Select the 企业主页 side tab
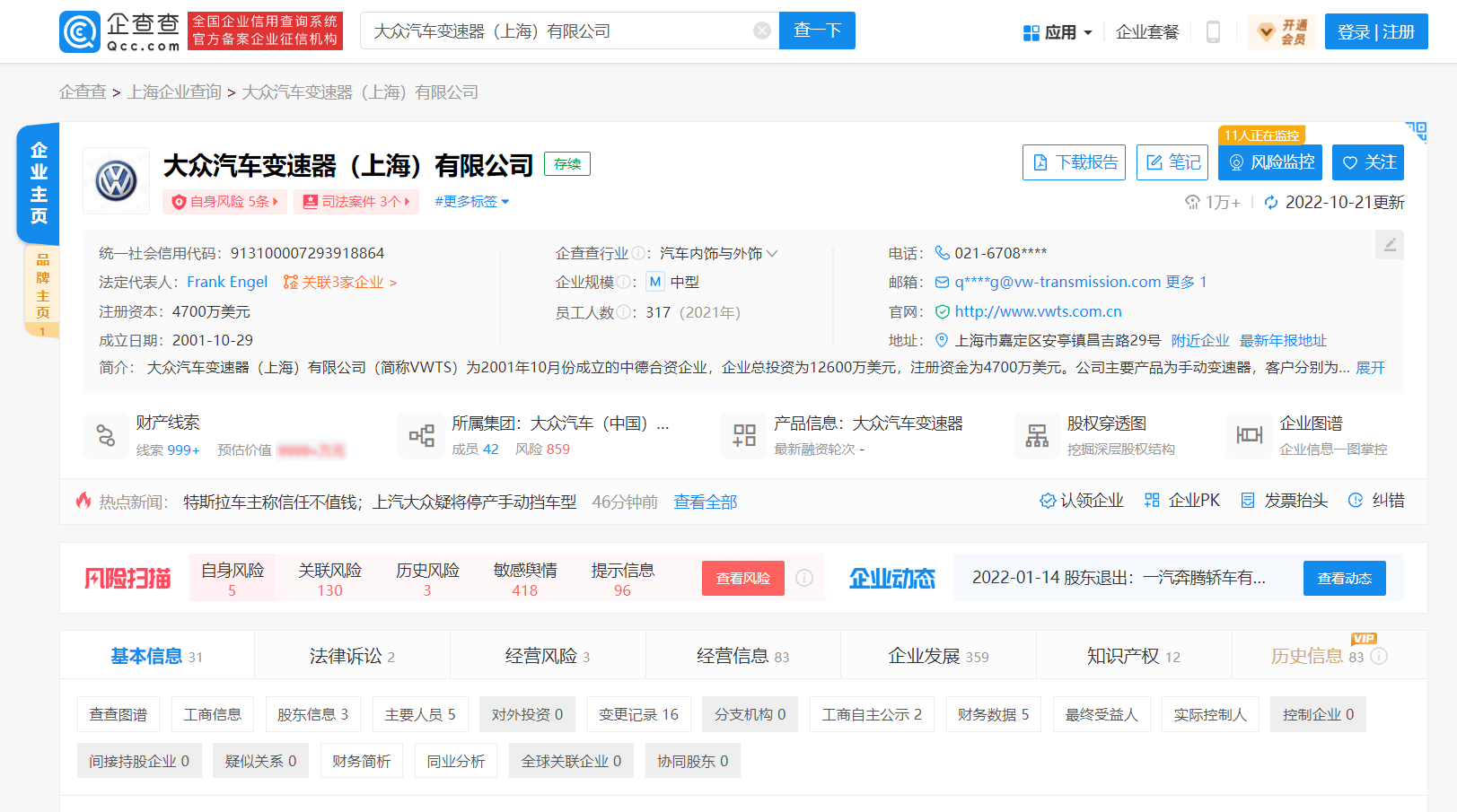Screen dimensions: 1457x812 point(39,183)
